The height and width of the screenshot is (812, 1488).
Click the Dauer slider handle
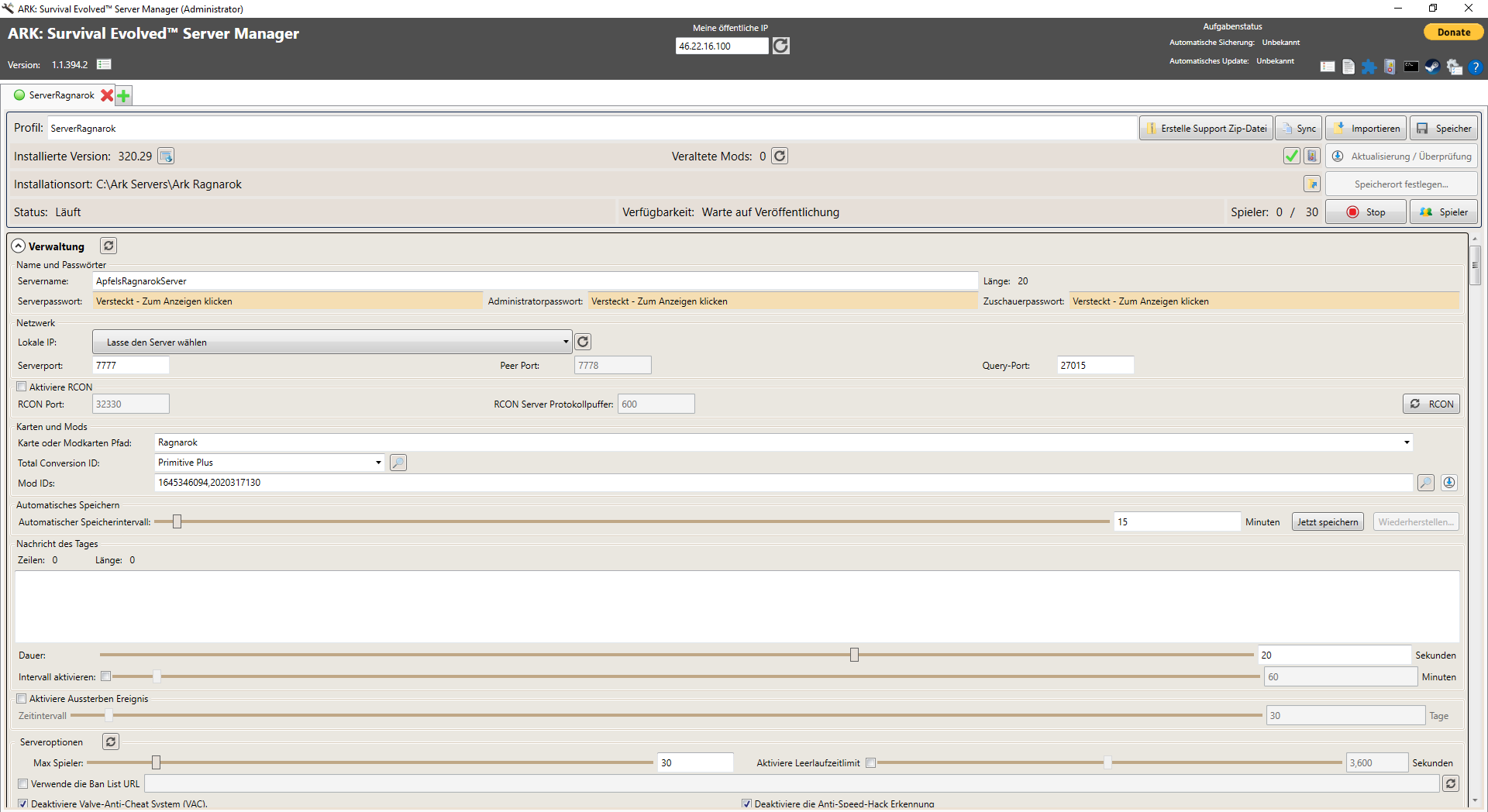854,655
